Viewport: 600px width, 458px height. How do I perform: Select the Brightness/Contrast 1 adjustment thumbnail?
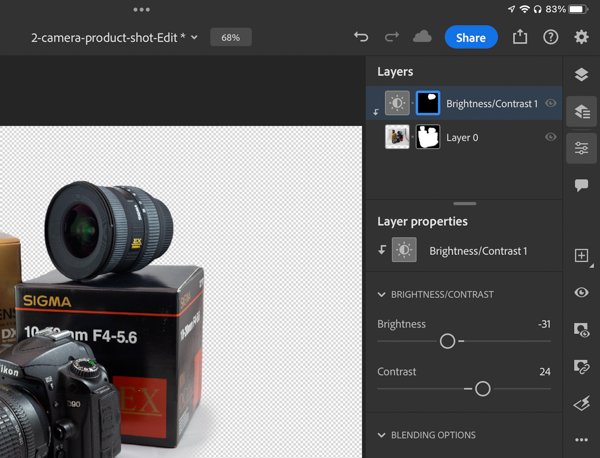(x=397, y=103)
